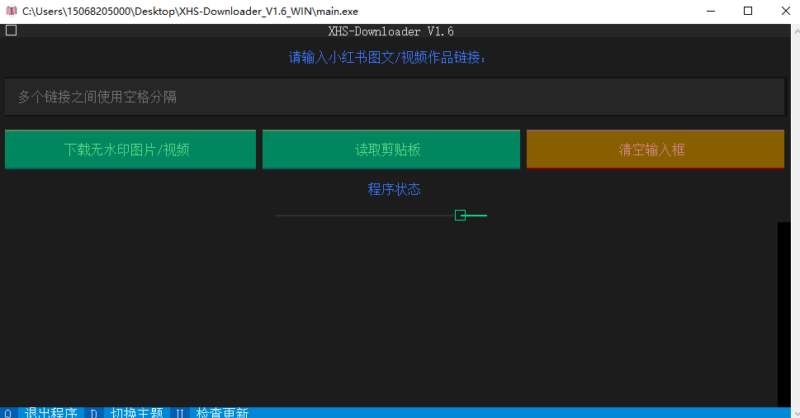800x418 pixels.
Task: Minimize the main.exe window
Action: [711, 11]
